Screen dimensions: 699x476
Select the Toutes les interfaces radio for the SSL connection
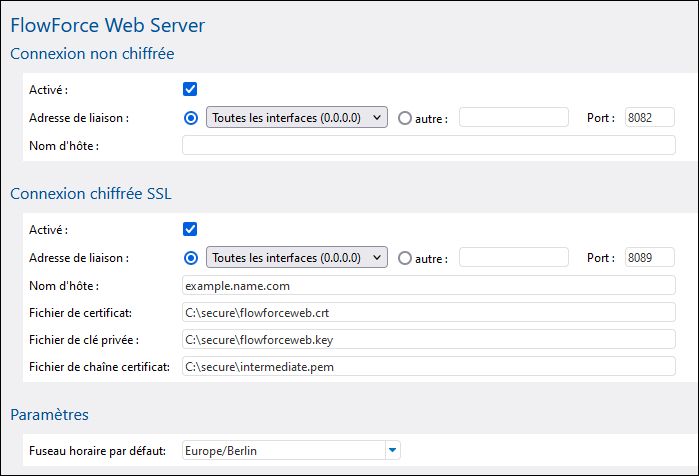click(x=191, y=258)
